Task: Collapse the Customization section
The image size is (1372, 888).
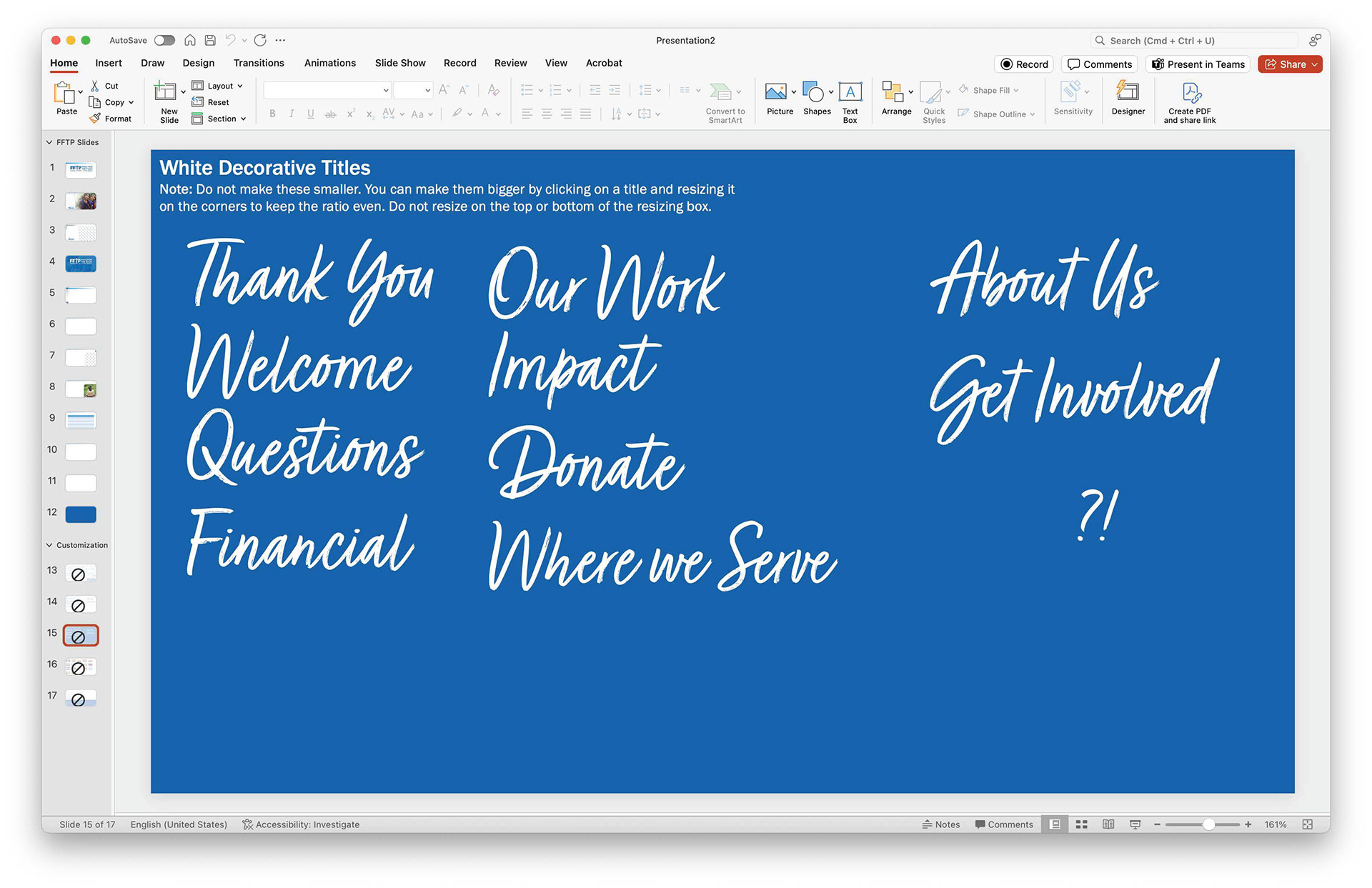Action: pos(49,545)
